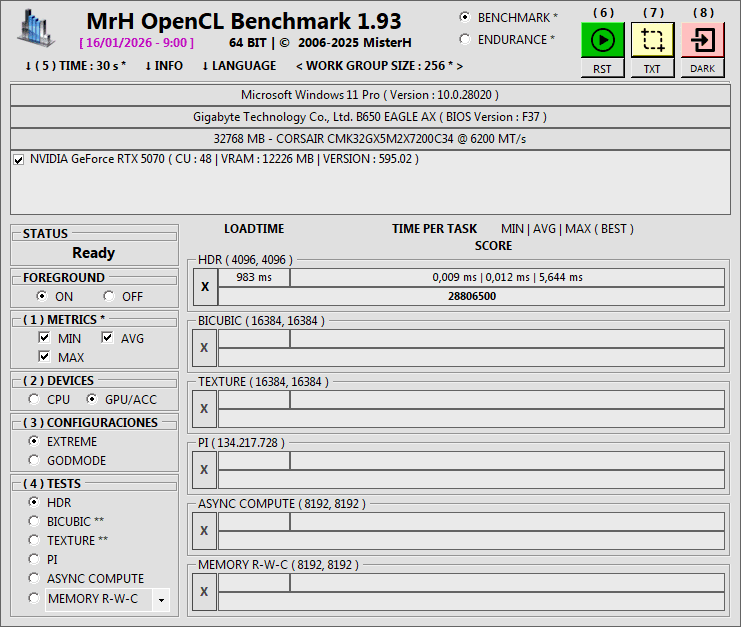Increase work group size with right arrow

coord(459,66)
